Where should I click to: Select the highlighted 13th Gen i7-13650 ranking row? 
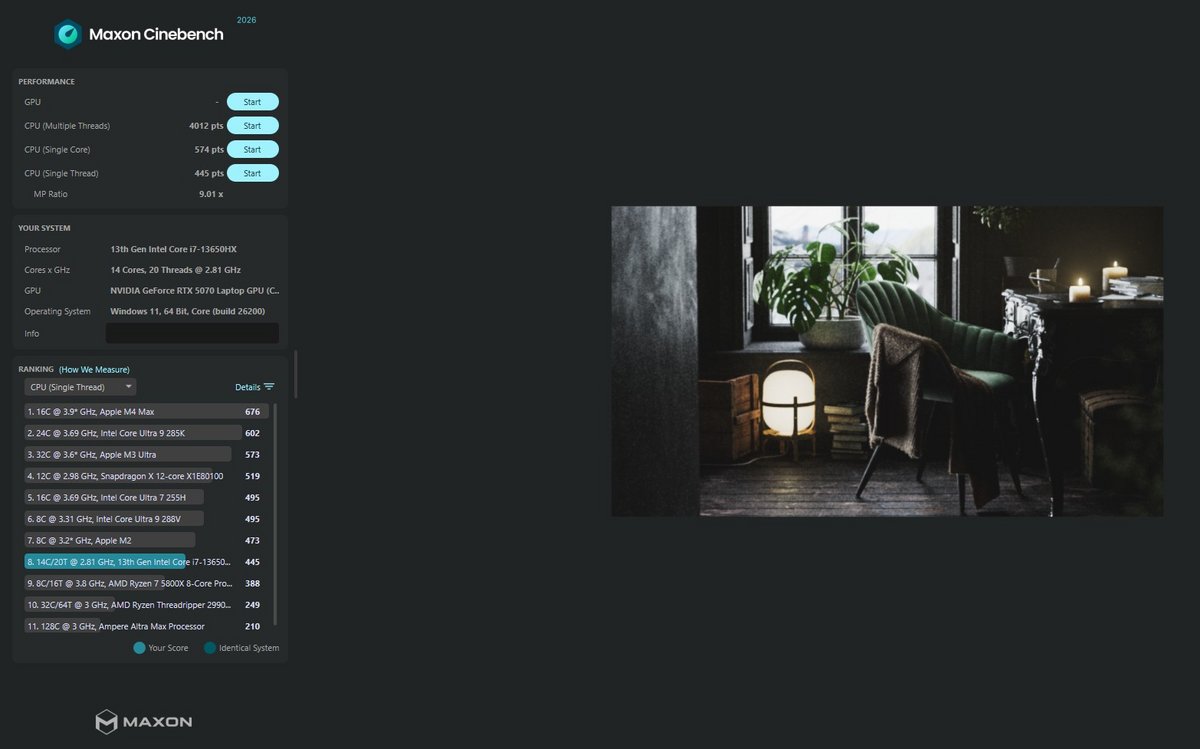(x=147, y=562)
